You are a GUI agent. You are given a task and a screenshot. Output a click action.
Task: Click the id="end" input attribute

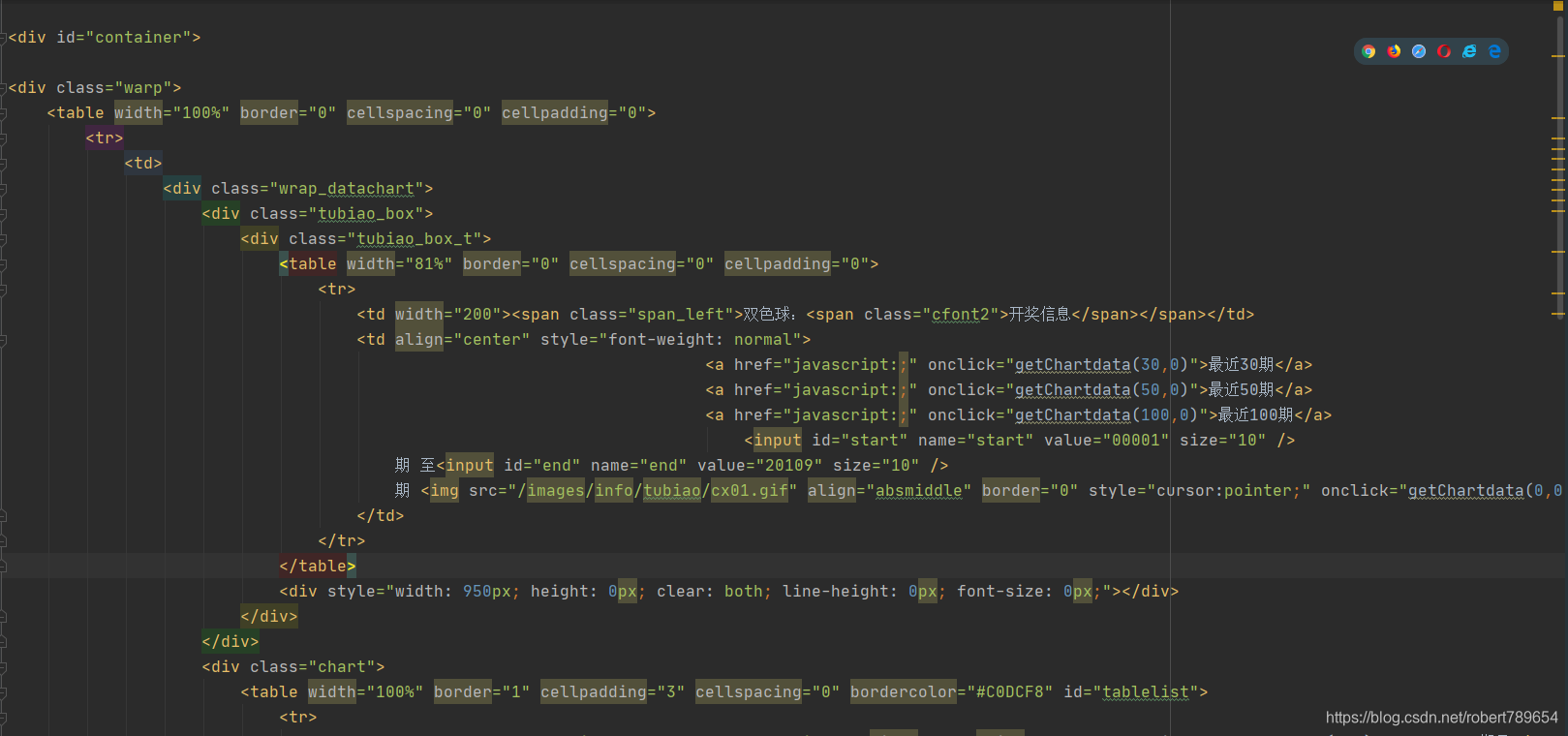tap(542, 466)
